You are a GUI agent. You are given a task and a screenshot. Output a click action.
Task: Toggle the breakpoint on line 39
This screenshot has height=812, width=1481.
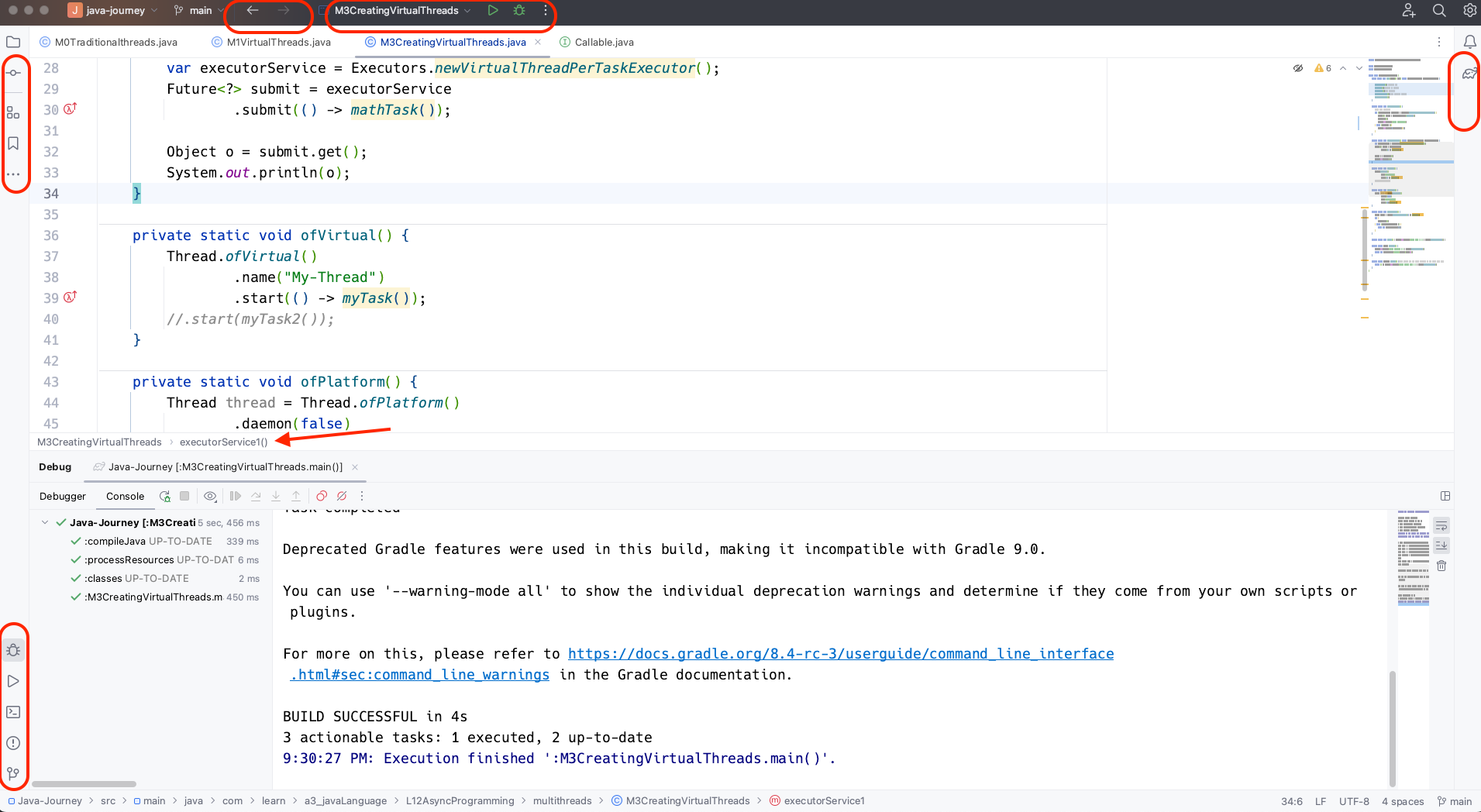click(68, 298)
